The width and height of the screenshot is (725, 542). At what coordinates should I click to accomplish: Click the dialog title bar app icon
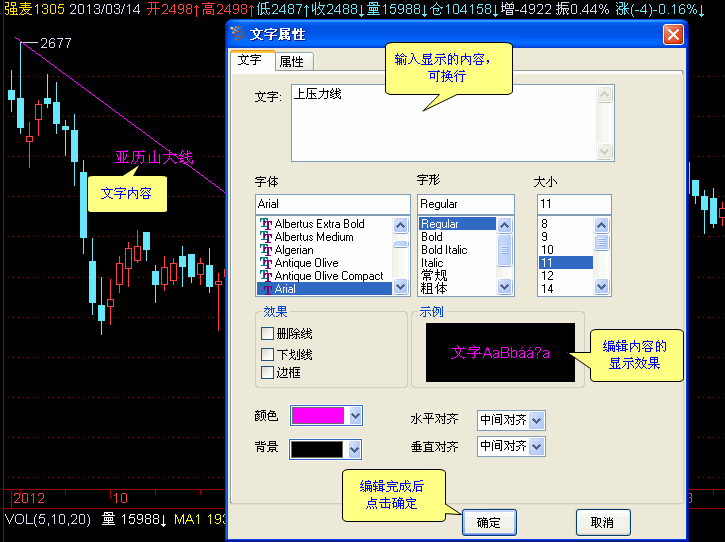(238, 34)
